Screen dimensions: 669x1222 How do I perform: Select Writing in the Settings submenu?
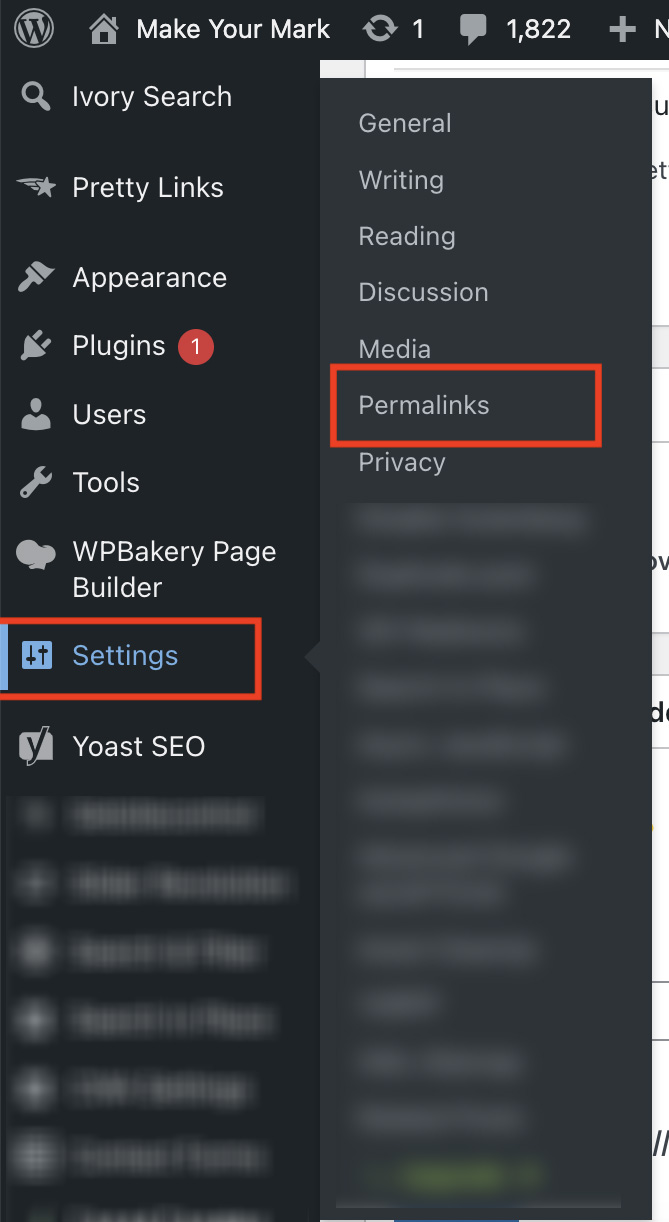click(x=401, y=180)
